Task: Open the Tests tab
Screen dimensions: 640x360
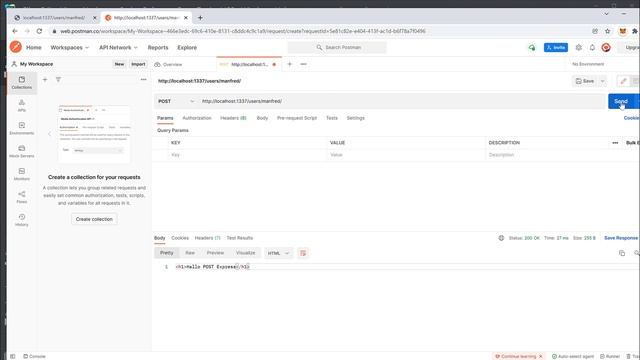Action: pos(332,118)
